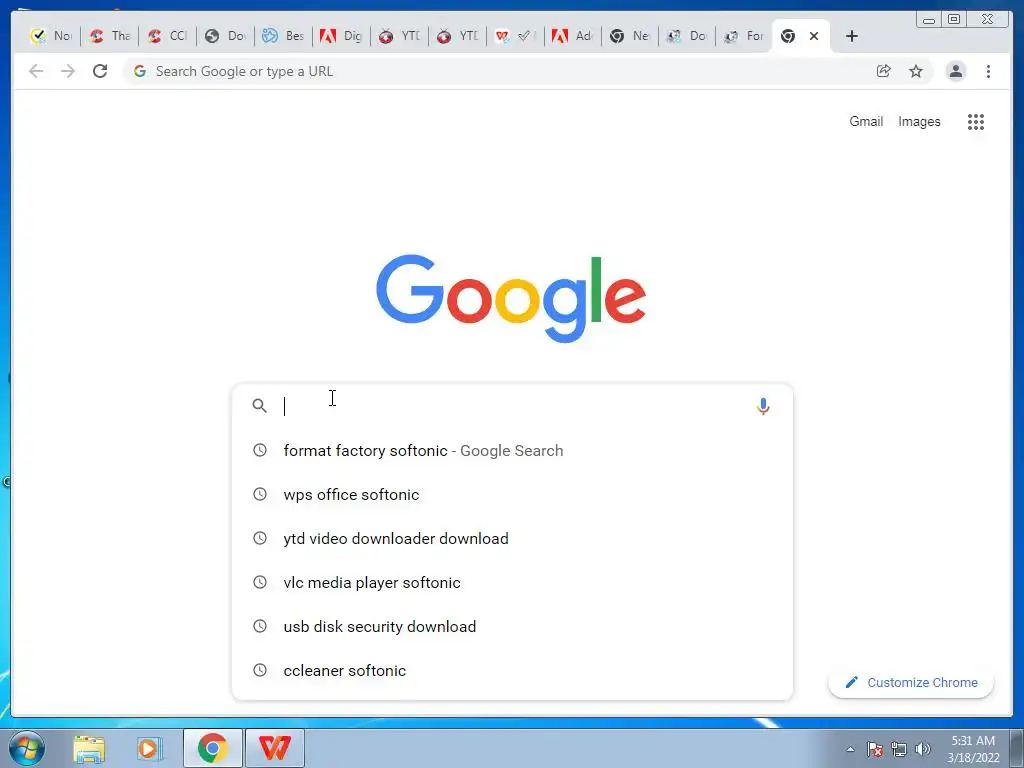Go back to the previous page
Screen dimensions: 1024x768
(36, 71)
